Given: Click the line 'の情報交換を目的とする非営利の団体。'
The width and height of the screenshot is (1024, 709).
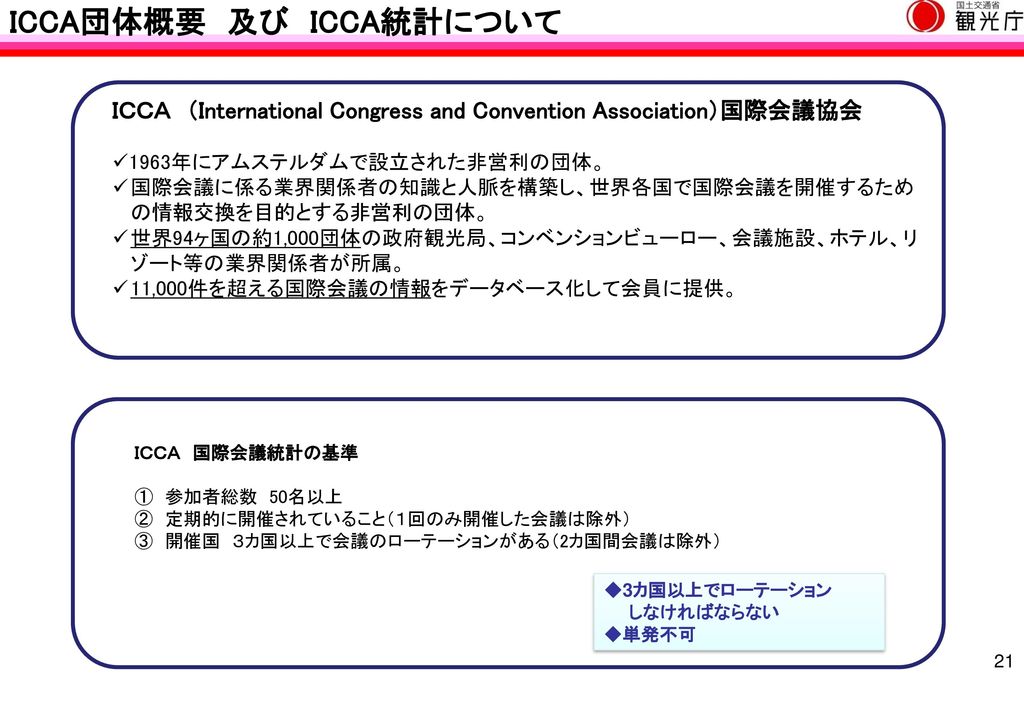Looking at the screenshot, I should click(309, 212).
